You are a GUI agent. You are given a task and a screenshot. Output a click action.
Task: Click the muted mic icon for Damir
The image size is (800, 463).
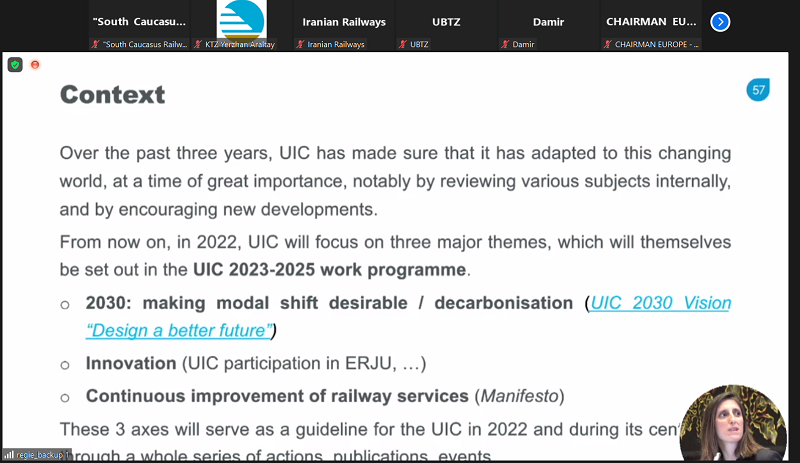[x=506, y=44]
